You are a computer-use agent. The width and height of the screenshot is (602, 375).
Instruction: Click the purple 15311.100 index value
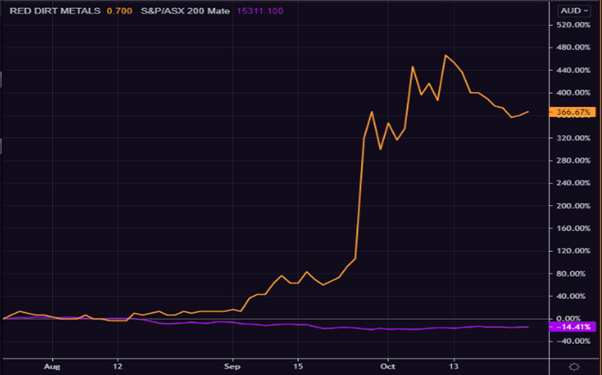(x=260, y=11)
